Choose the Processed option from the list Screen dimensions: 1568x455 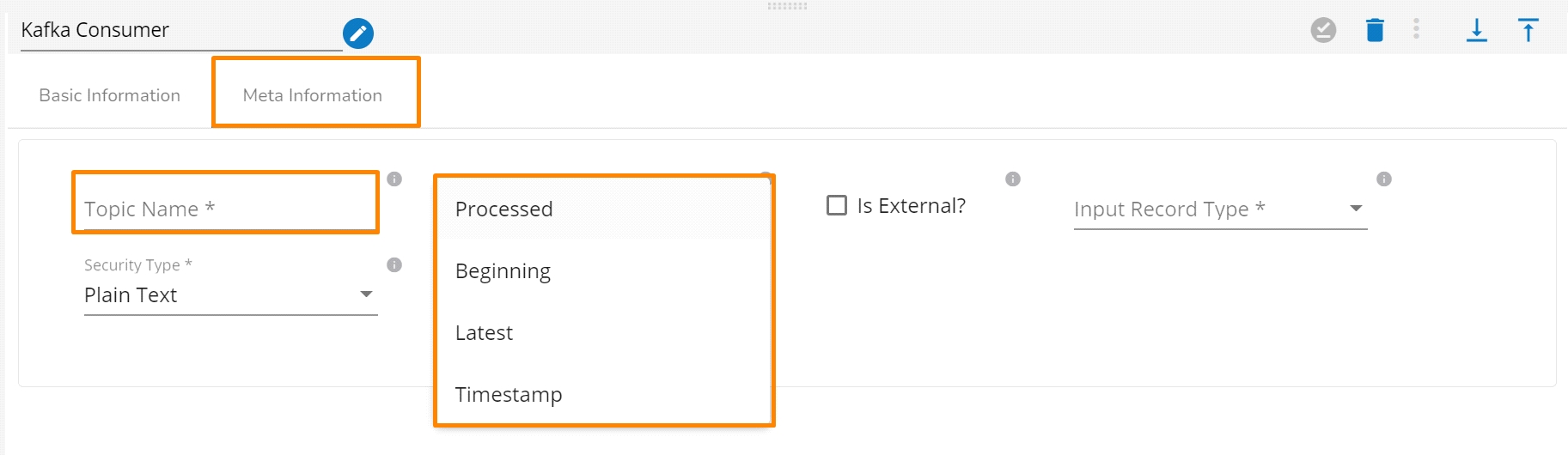(x=504, y=209)
